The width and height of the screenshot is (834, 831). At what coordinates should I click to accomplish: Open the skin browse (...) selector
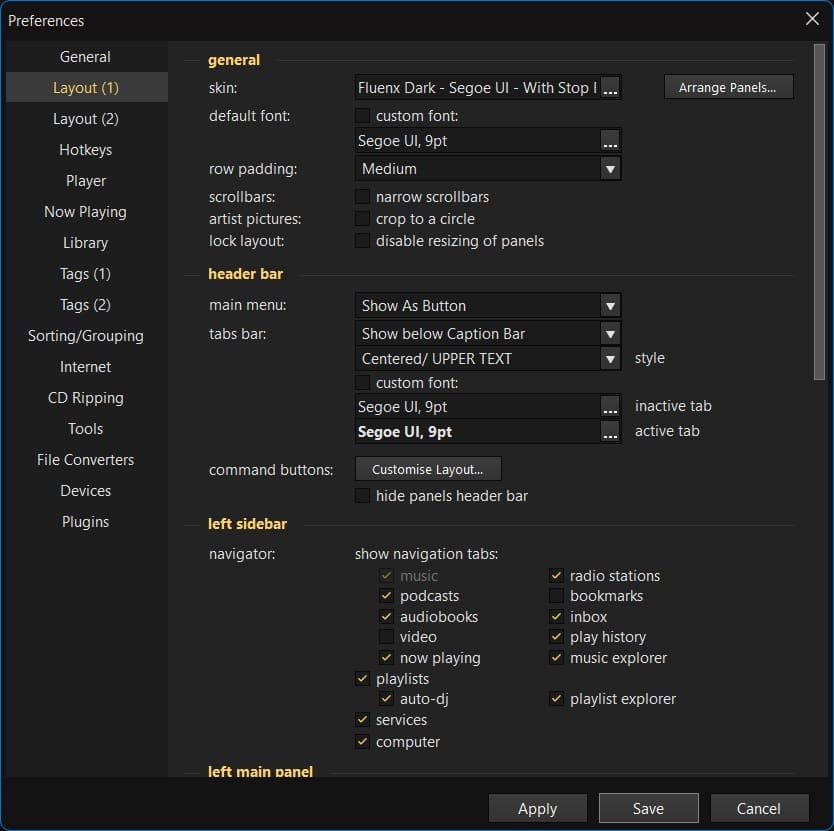611,87
